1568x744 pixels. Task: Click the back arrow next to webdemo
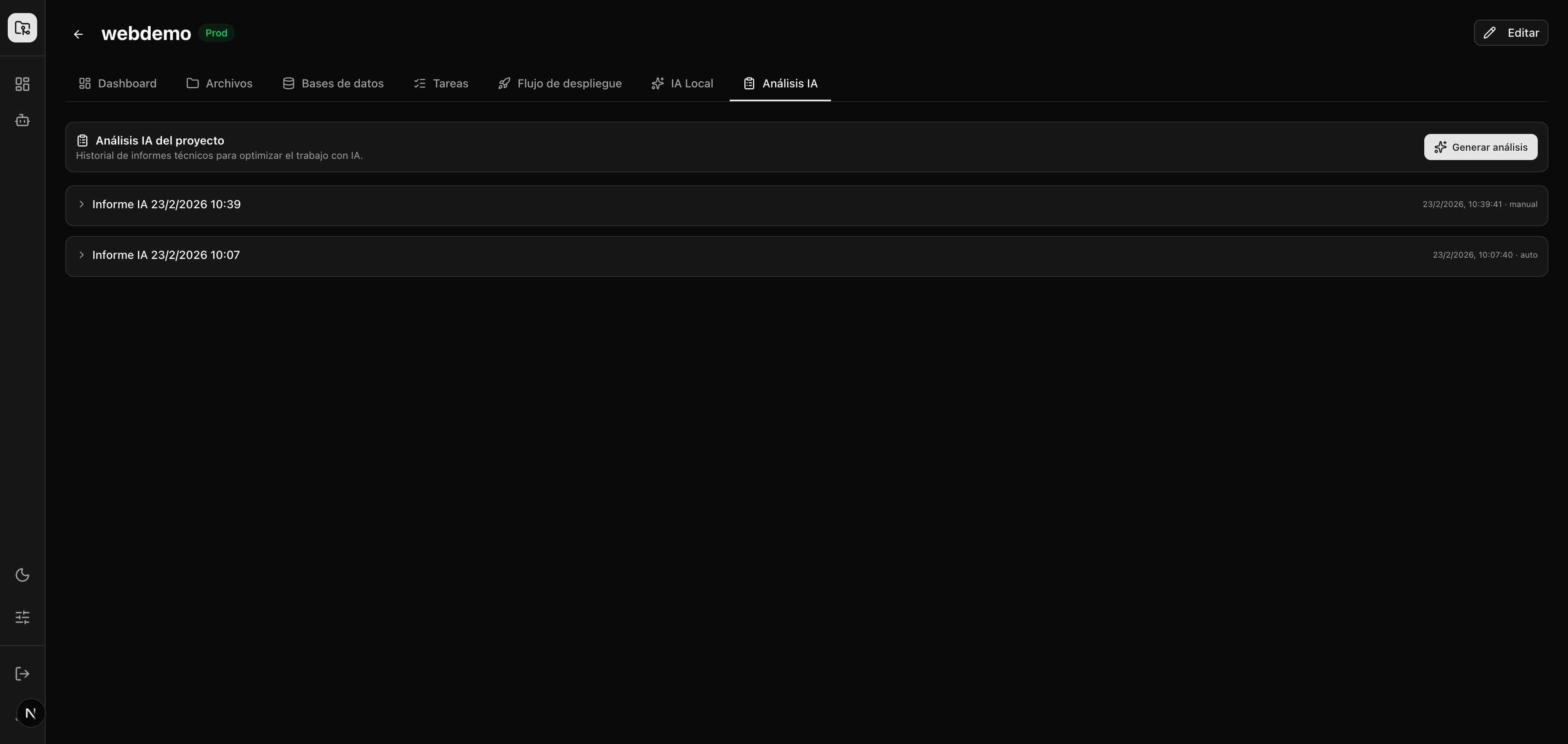(x=78, y=34)
